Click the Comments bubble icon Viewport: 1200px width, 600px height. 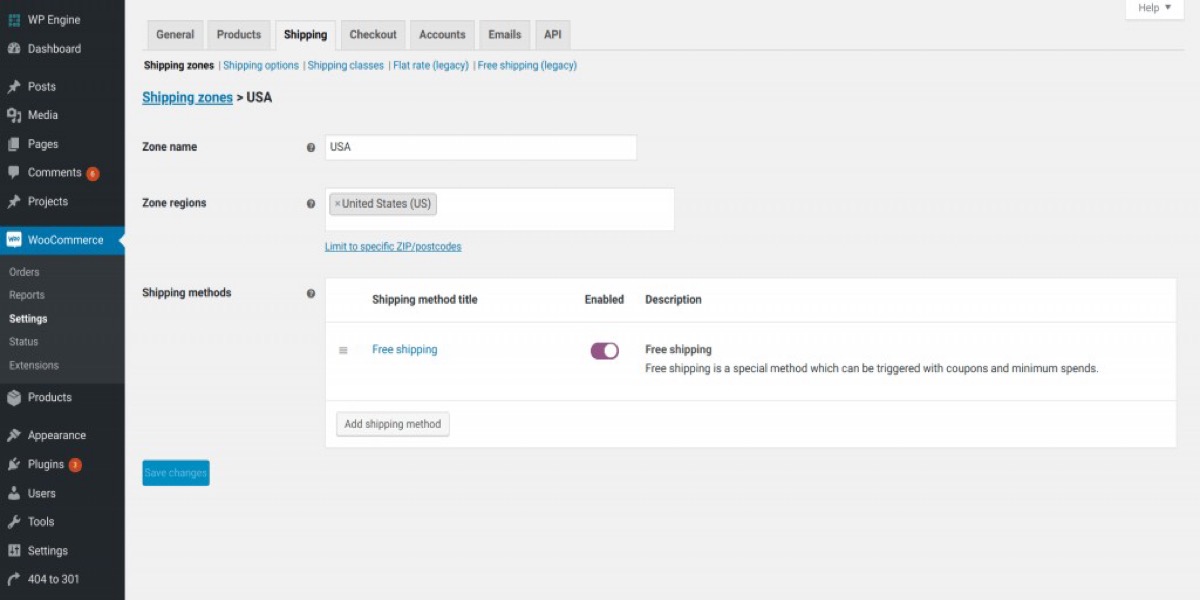pos(14,173)
